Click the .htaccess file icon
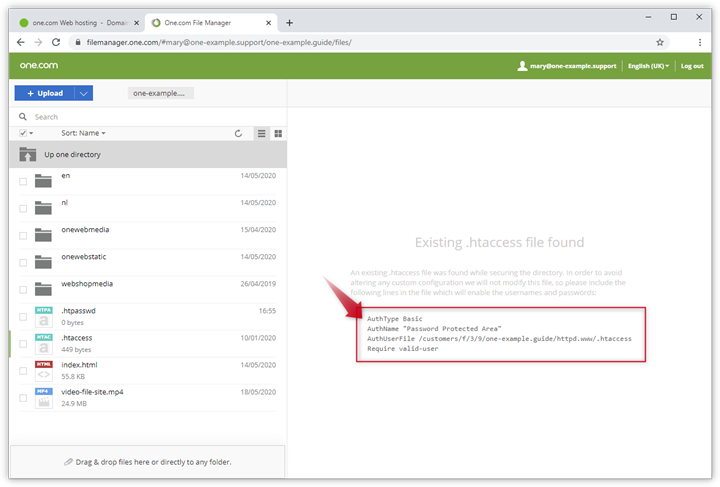The width and height of the screenshot is (720, 487). pos(44,344)
